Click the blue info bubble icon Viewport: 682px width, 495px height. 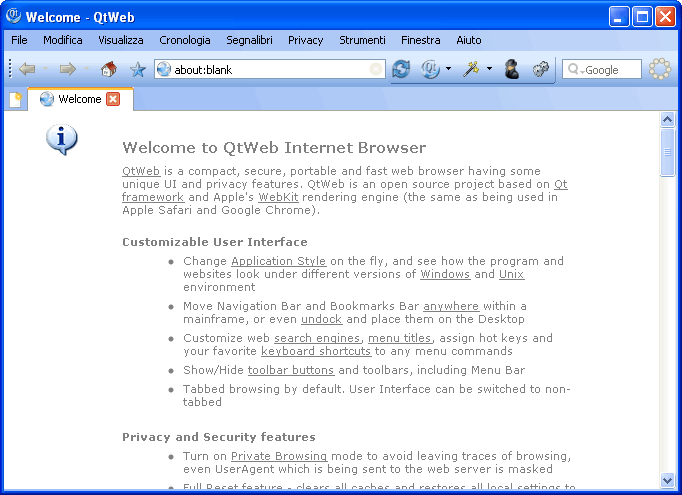pyautogui.click(x=62, y=140)
